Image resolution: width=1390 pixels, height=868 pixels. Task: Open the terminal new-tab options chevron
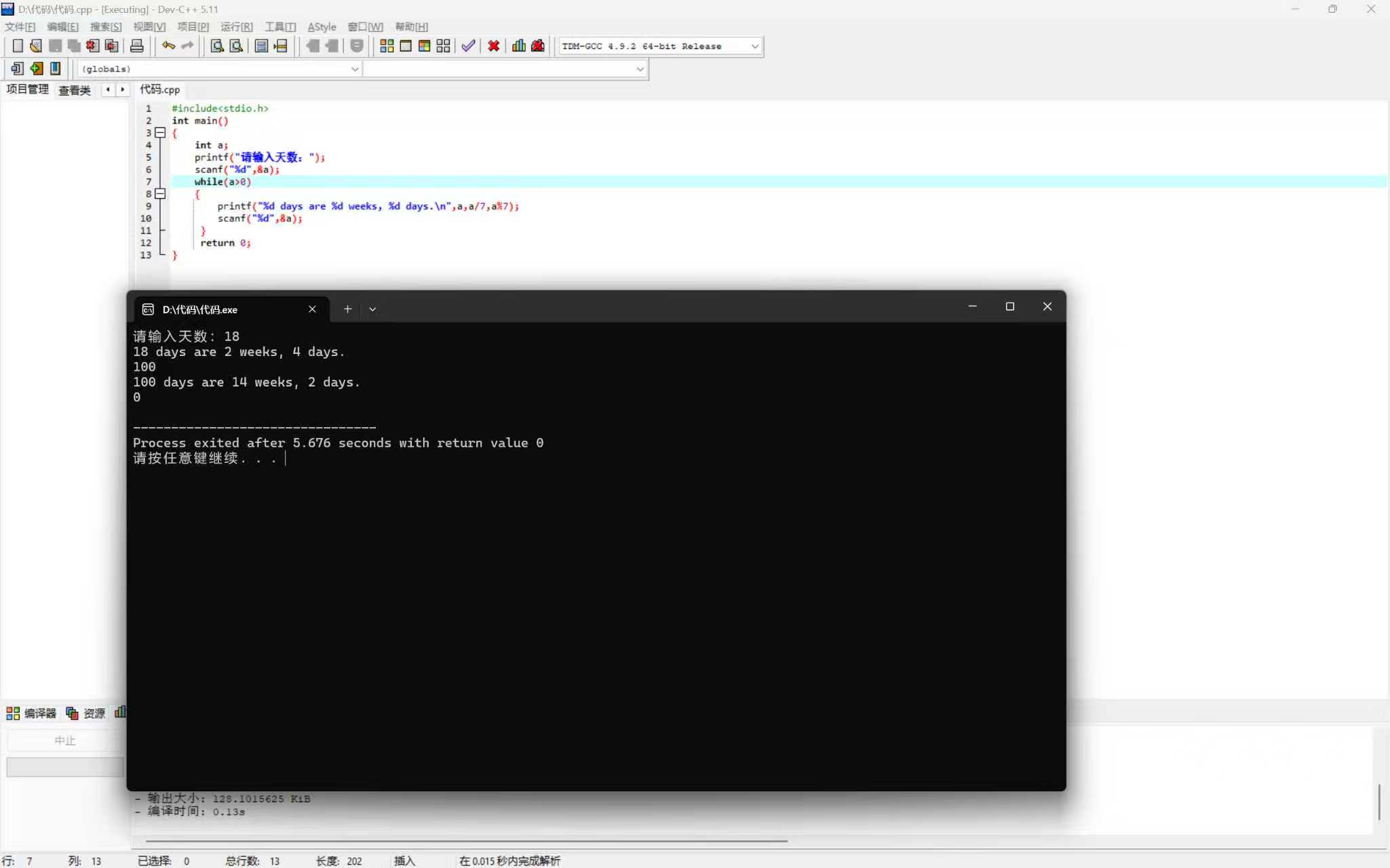tap(372, 309)
